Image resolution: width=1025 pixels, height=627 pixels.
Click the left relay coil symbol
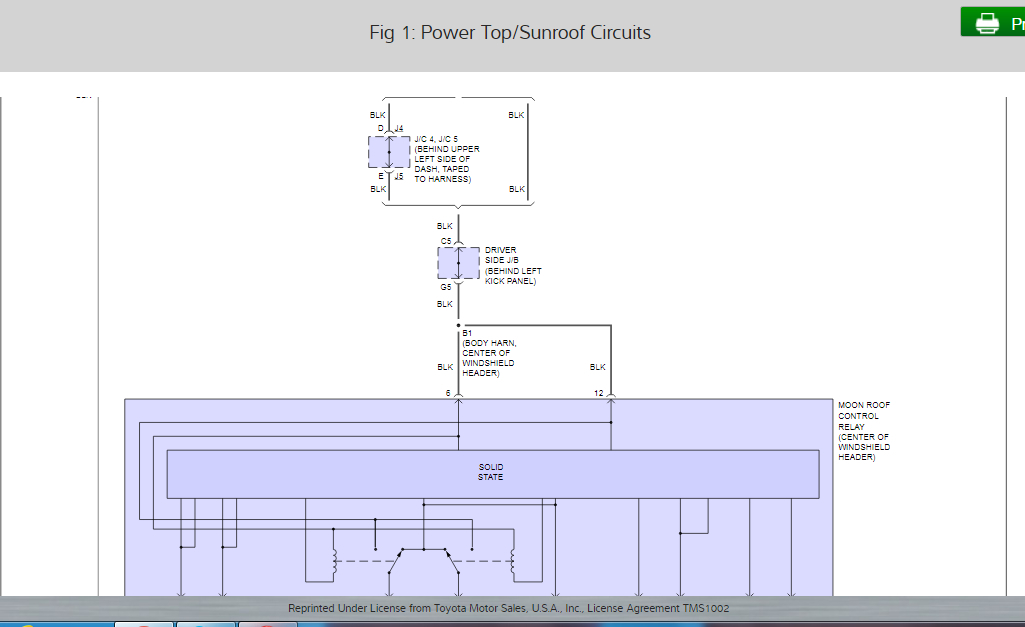coord(335,563)
